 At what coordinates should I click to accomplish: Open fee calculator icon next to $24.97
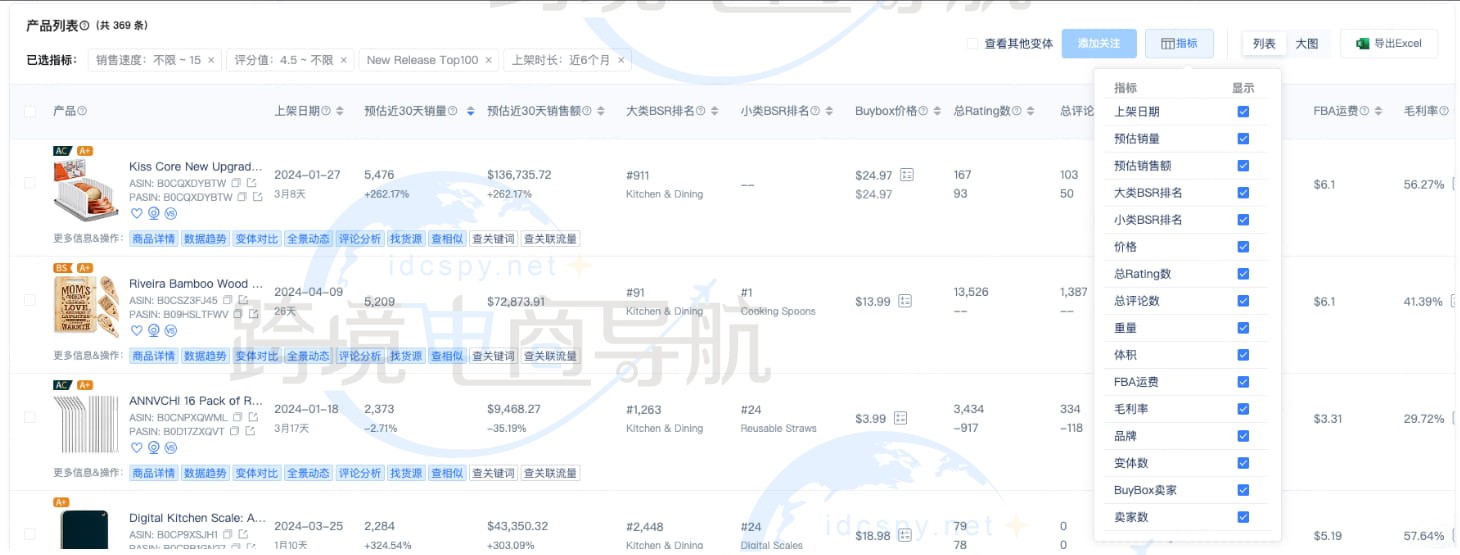coord(907,175)
